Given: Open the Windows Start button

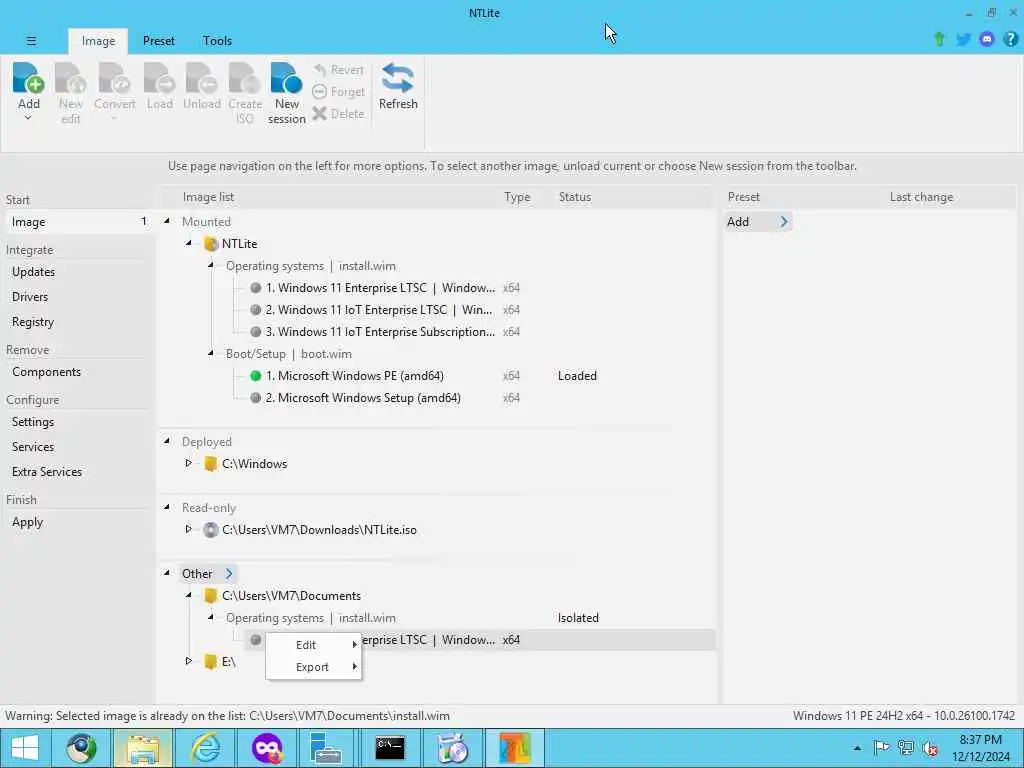Looking at the screenshot, I should click(25, 748).
